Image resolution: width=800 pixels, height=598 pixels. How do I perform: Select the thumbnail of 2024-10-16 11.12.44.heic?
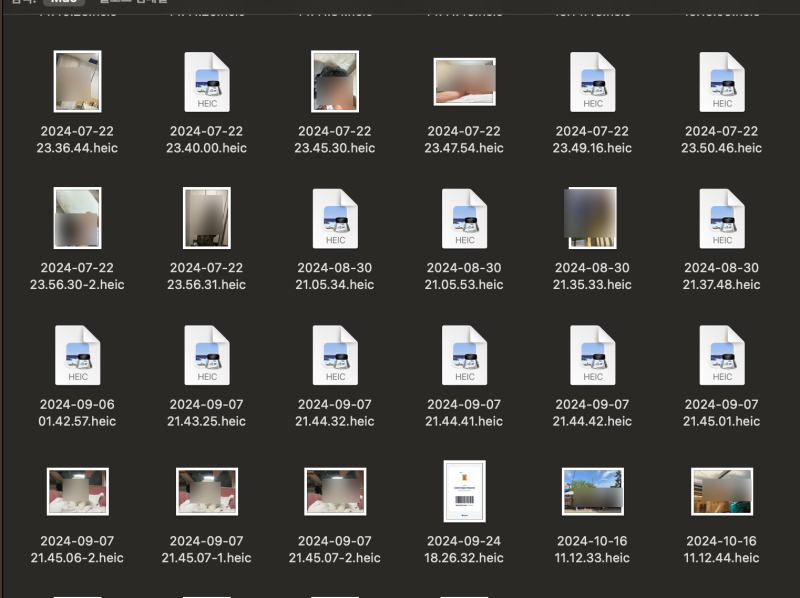click(722, 491)
